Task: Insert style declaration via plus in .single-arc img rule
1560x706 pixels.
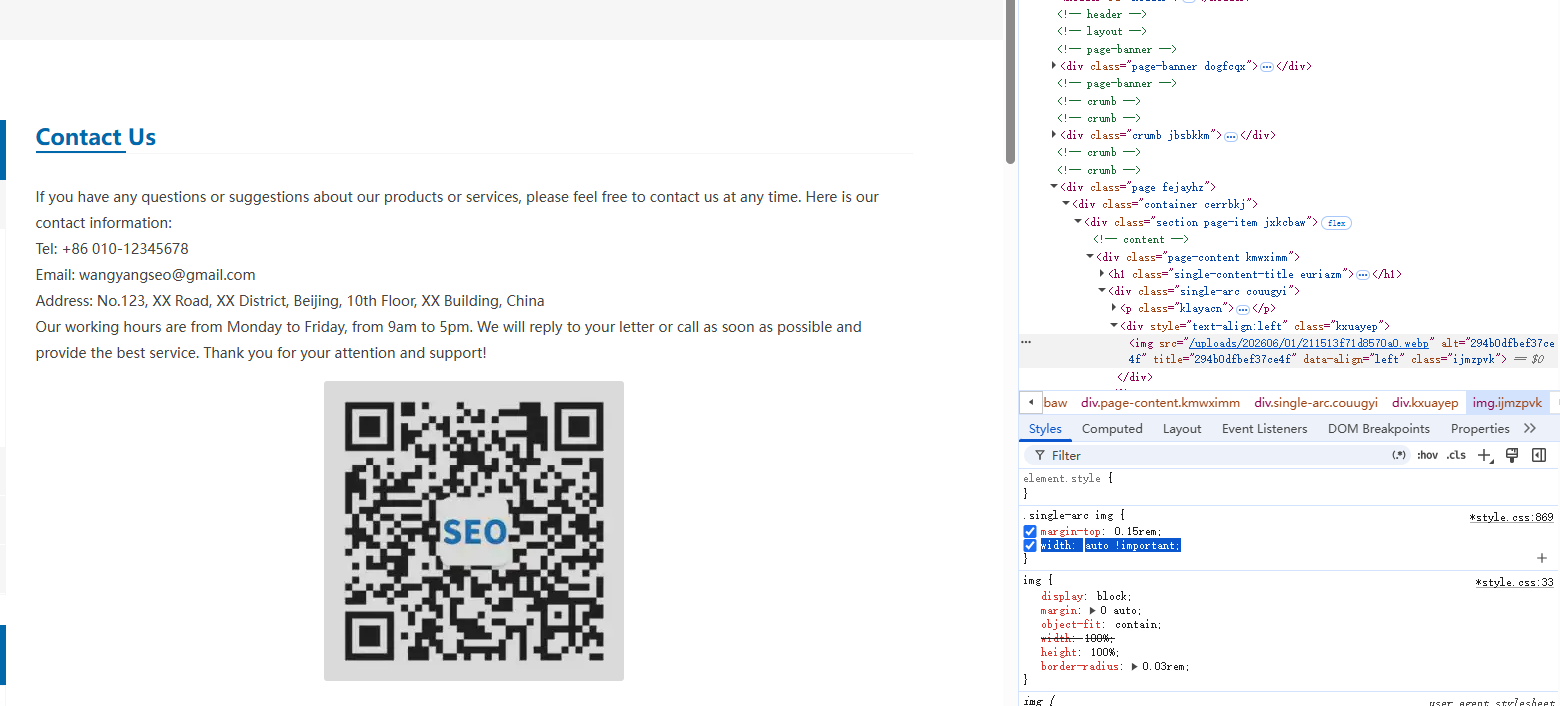Action: click(1541, 558)
